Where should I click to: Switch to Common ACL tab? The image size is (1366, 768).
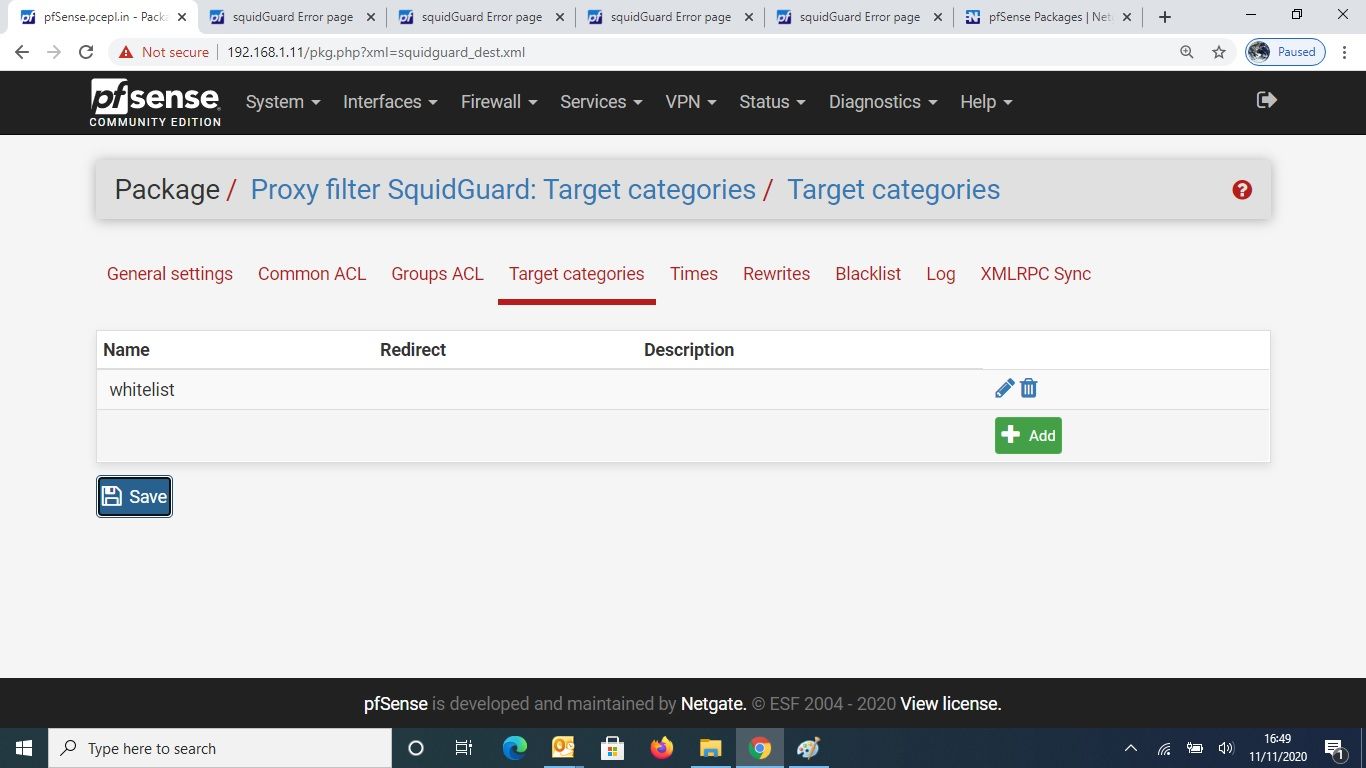(312, 274)
